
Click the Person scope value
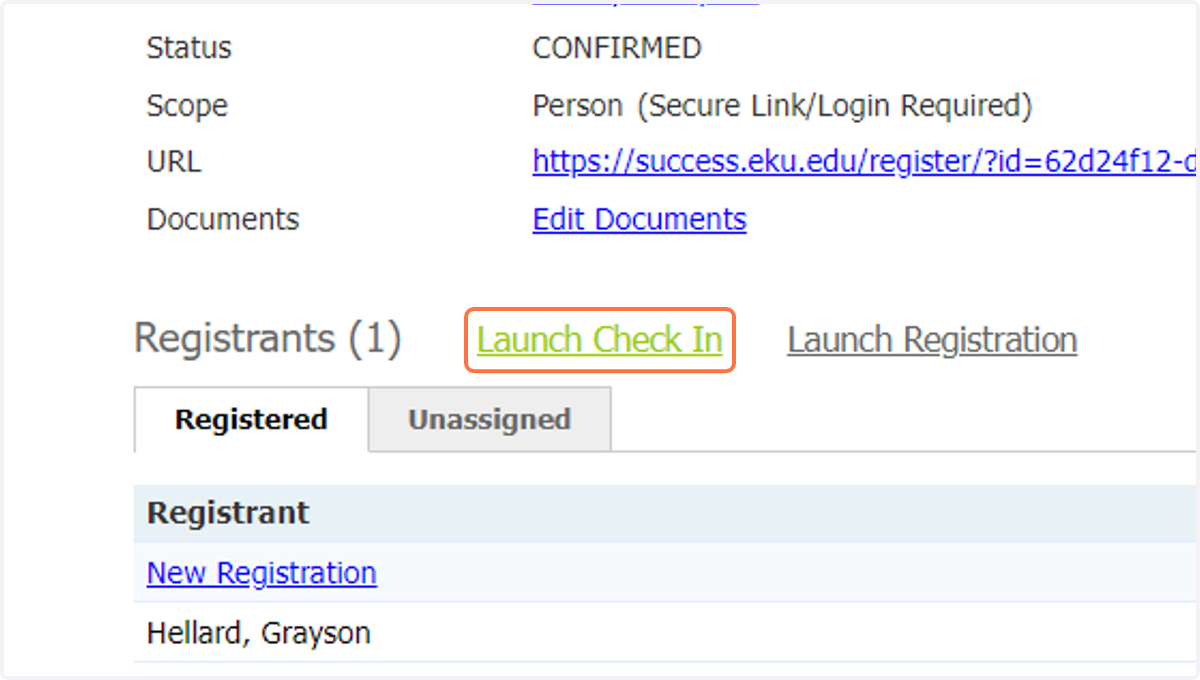[782, 106]
